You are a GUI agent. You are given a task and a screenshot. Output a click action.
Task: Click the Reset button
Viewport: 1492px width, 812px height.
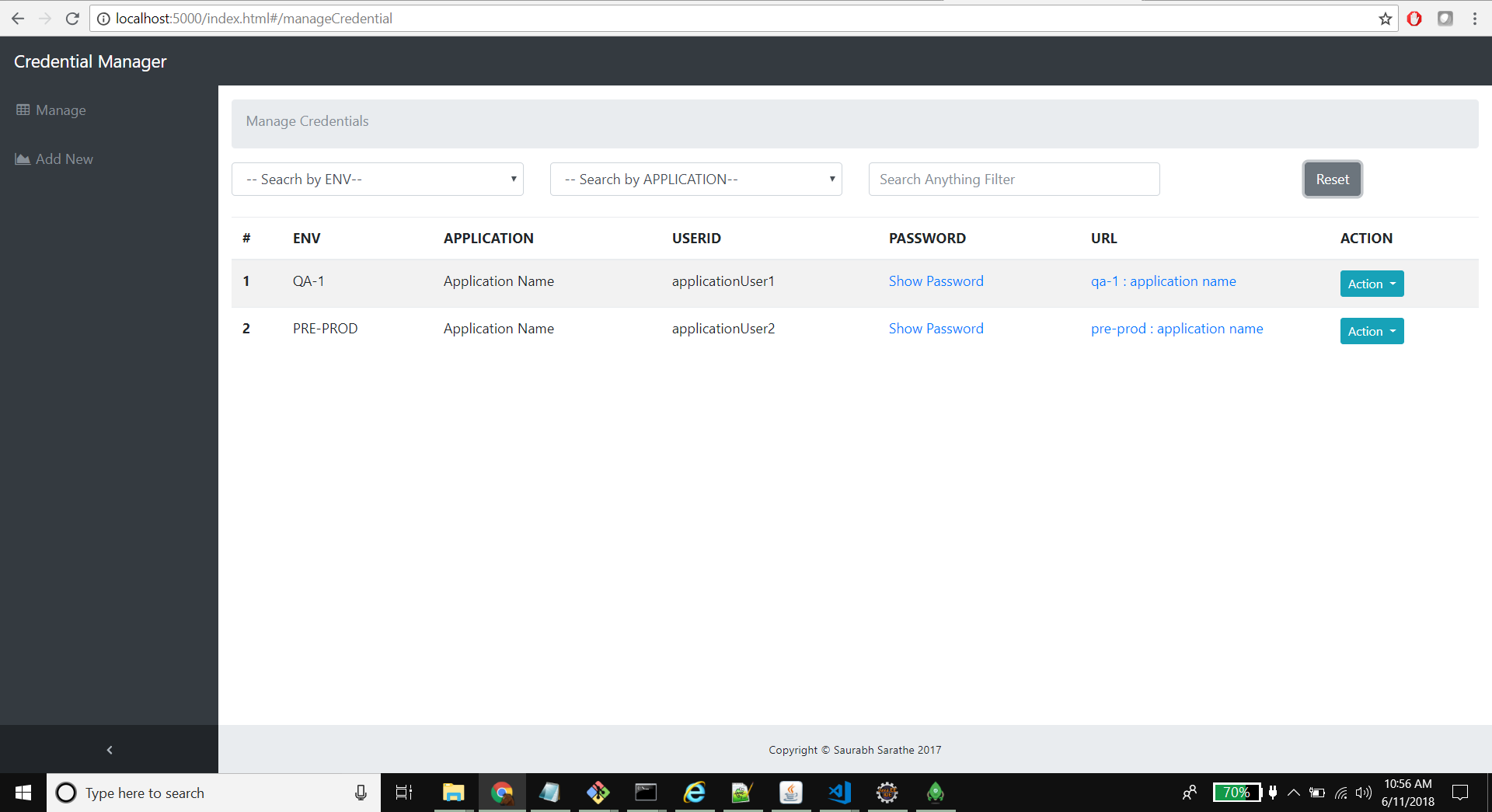point(1332,179)
